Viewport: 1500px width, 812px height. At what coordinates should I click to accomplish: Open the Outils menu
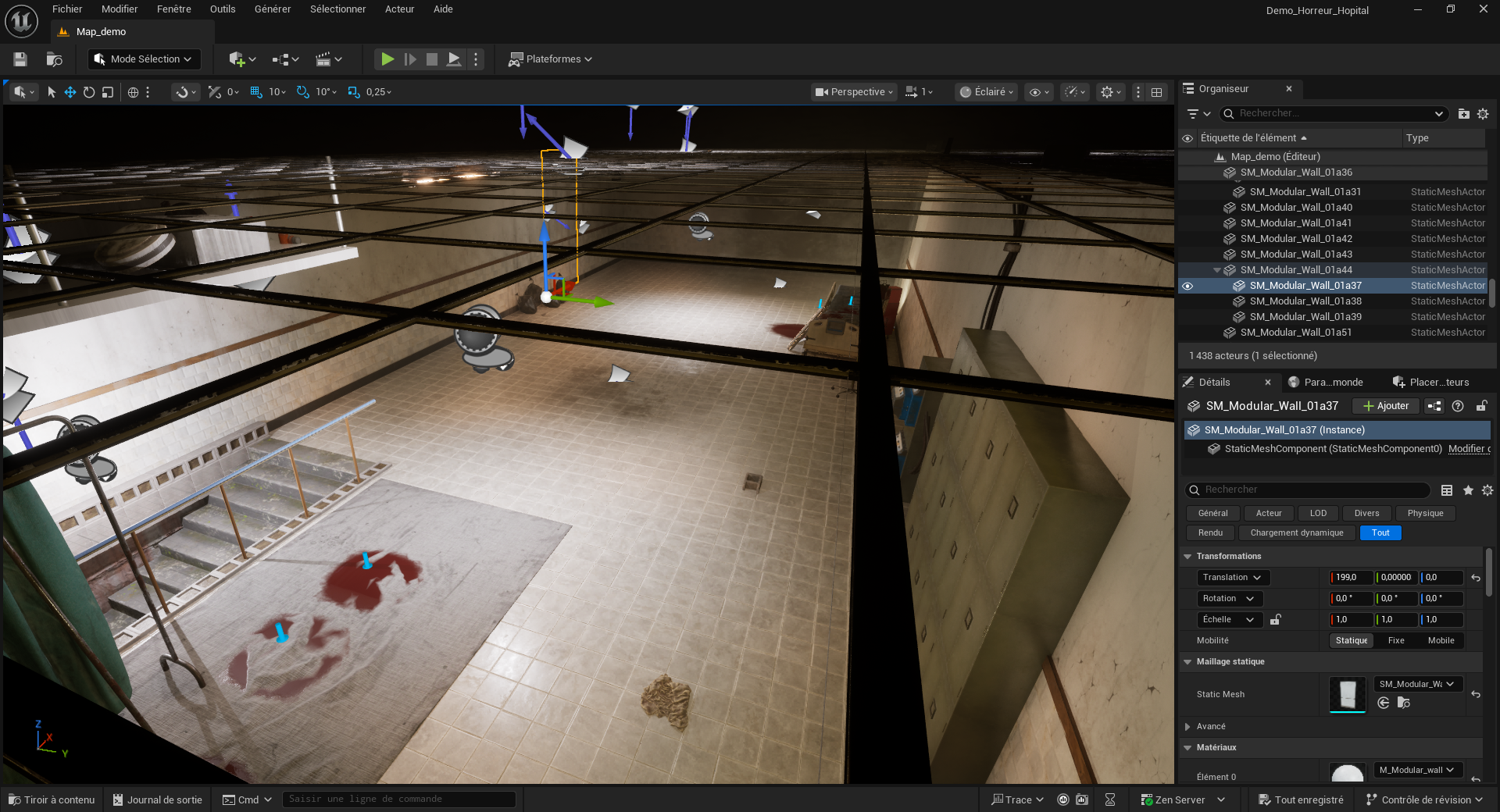click(223, 9)
